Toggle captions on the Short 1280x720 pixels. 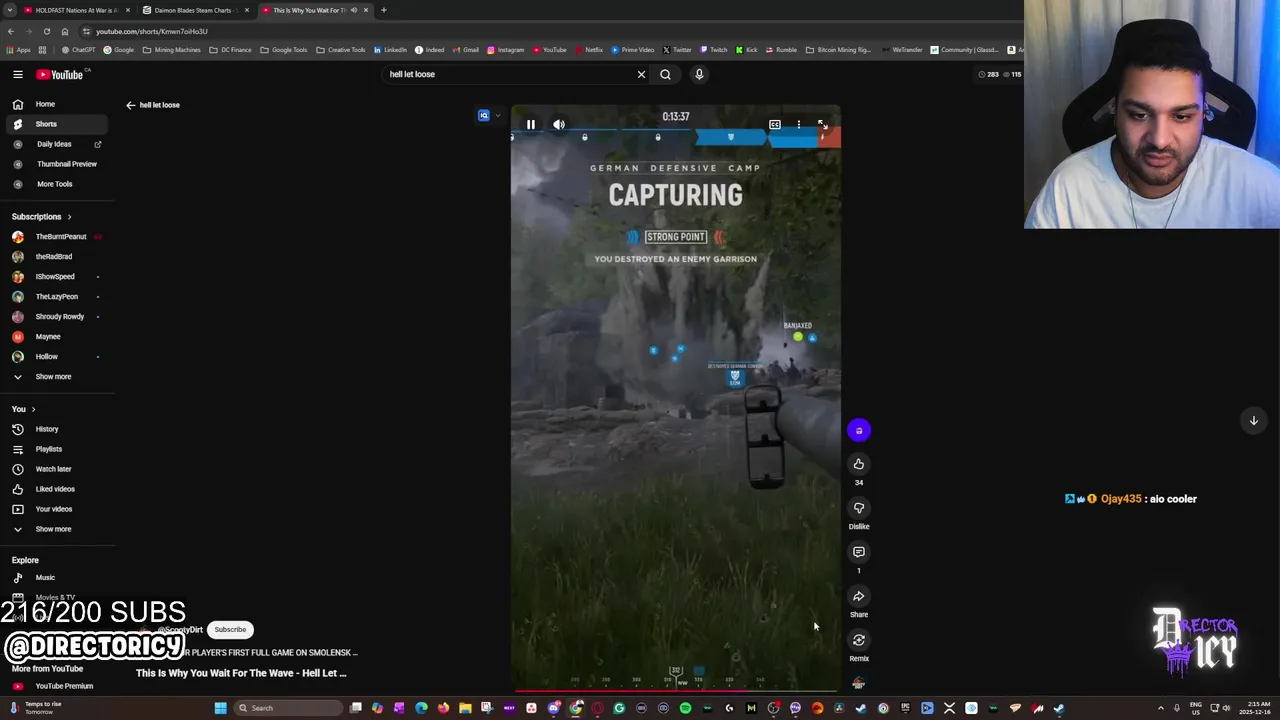pyautogui.click(x=775, y=125)
